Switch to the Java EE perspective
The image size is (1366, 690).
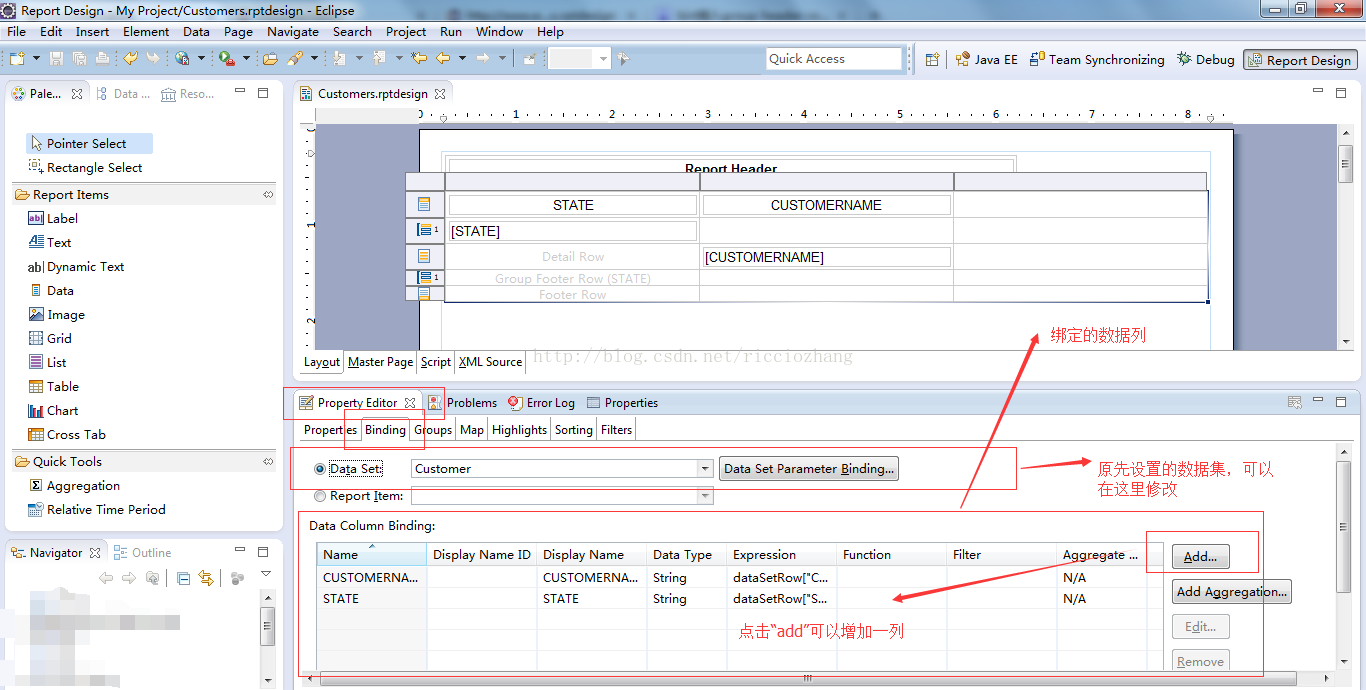coord(986,60)
